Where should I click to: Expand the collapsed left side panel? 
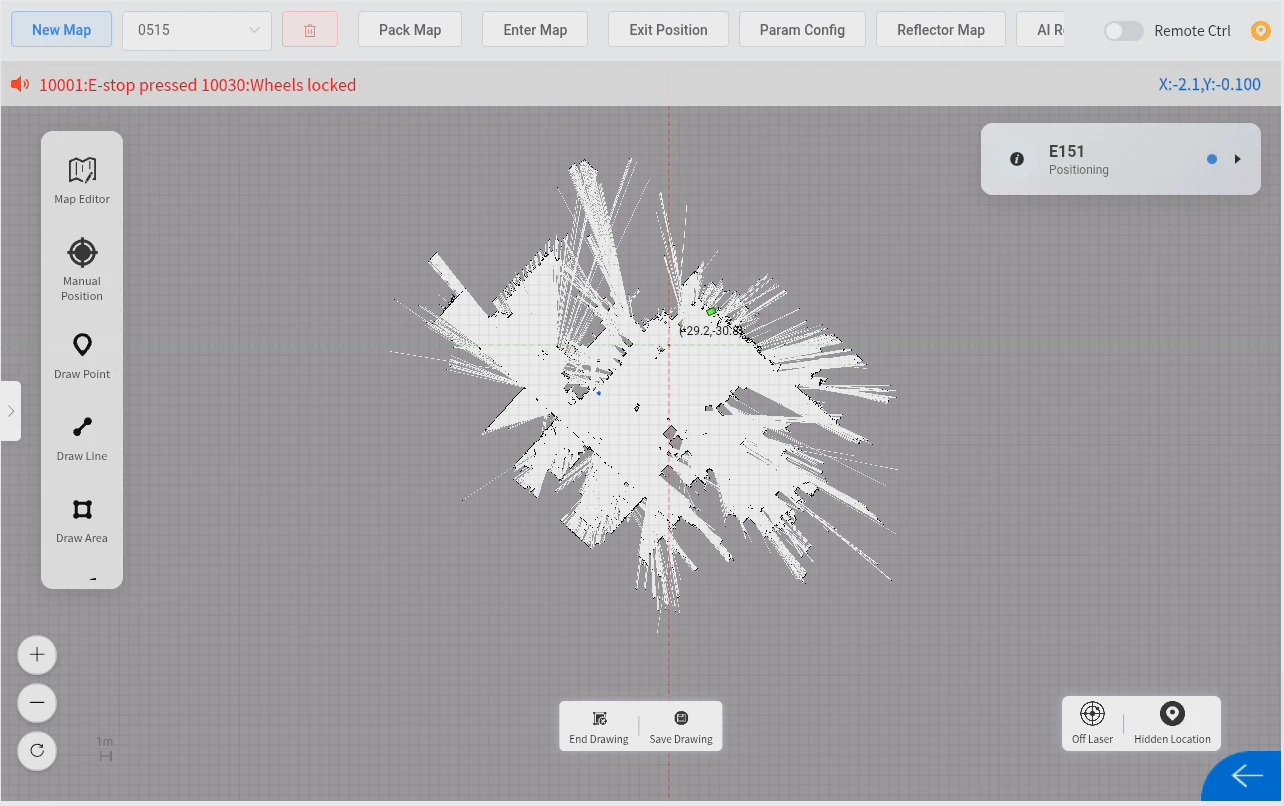pyautogui.click(x=10, y=411)
